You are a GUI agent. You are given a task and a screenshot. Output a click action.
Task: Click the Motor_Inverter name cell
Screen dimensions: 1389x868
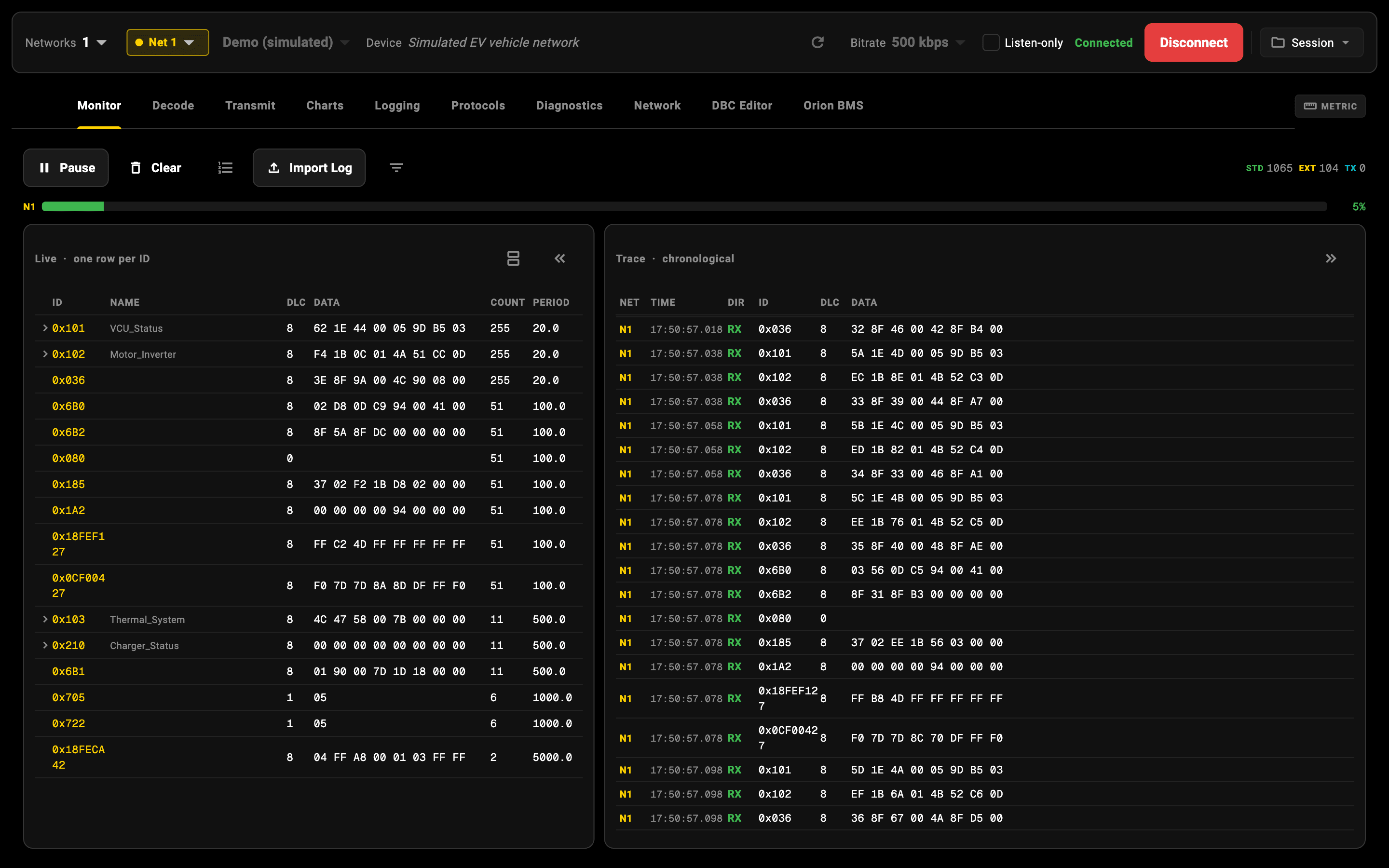(x=143, y=354)
